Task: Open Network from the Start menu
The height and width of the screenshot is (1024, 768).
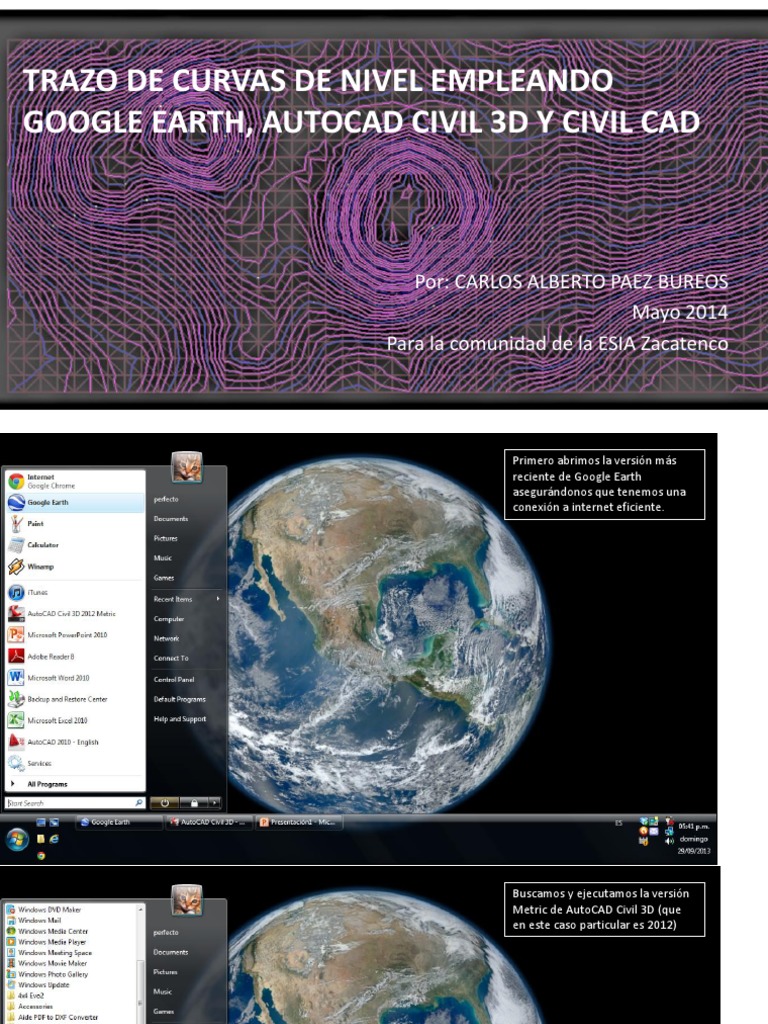Action: pos(167,638)
